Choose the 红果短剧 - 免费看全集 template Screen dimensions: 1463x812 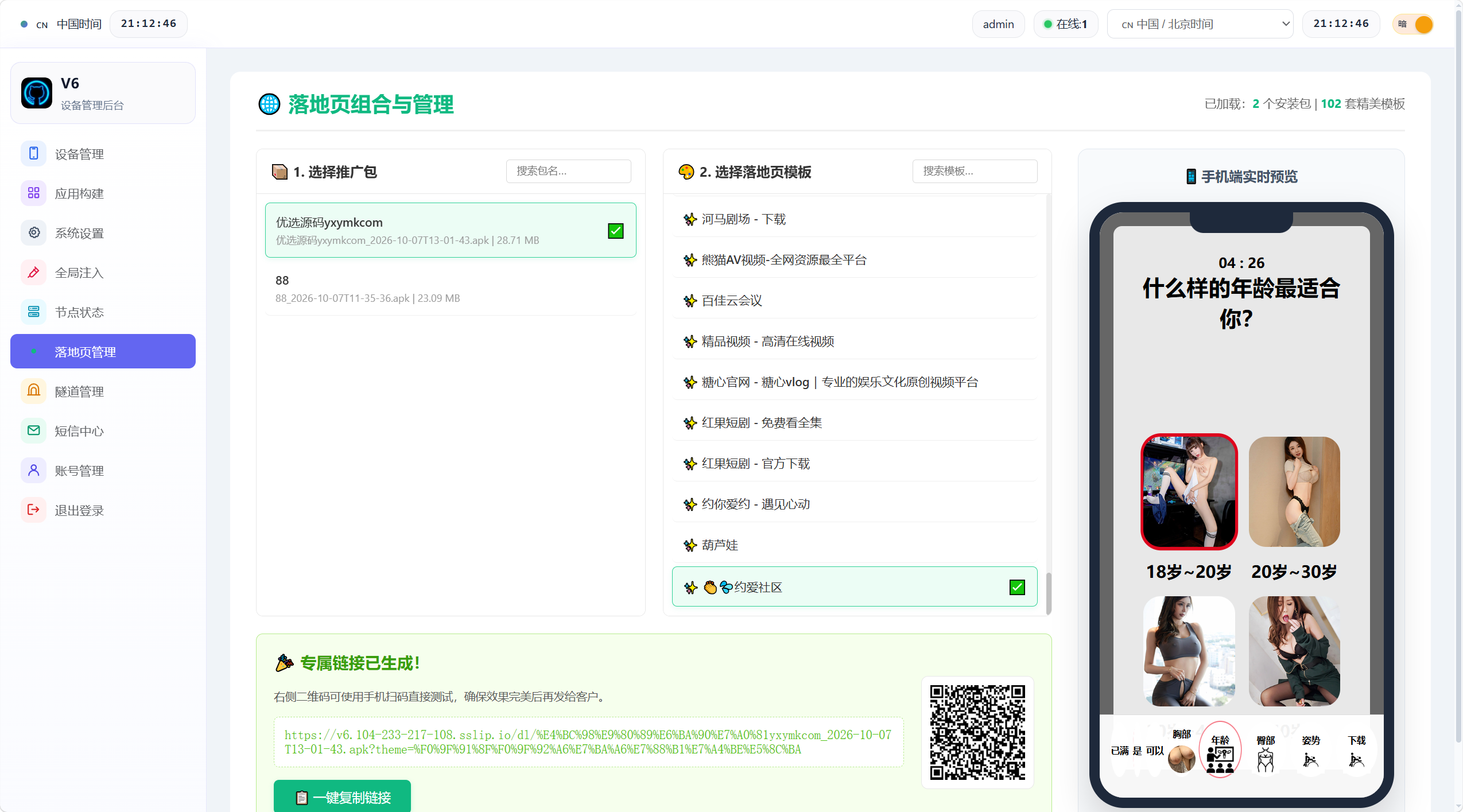855,423
